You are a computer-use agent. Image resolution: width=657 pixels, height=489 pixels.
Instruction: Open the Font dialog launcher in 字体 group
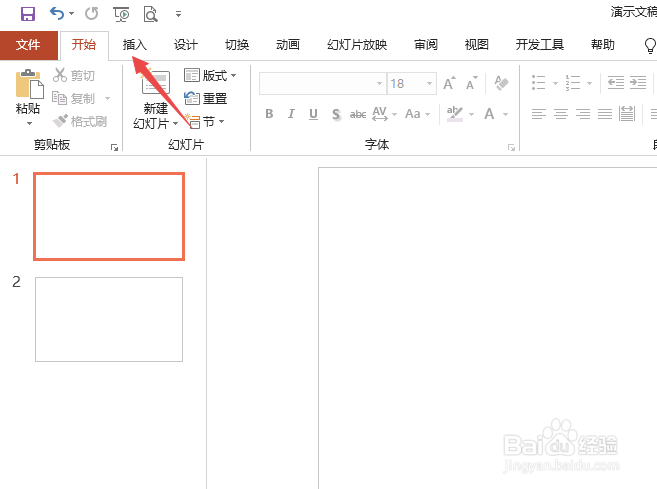pyautogui.click(x=511, y=147)
